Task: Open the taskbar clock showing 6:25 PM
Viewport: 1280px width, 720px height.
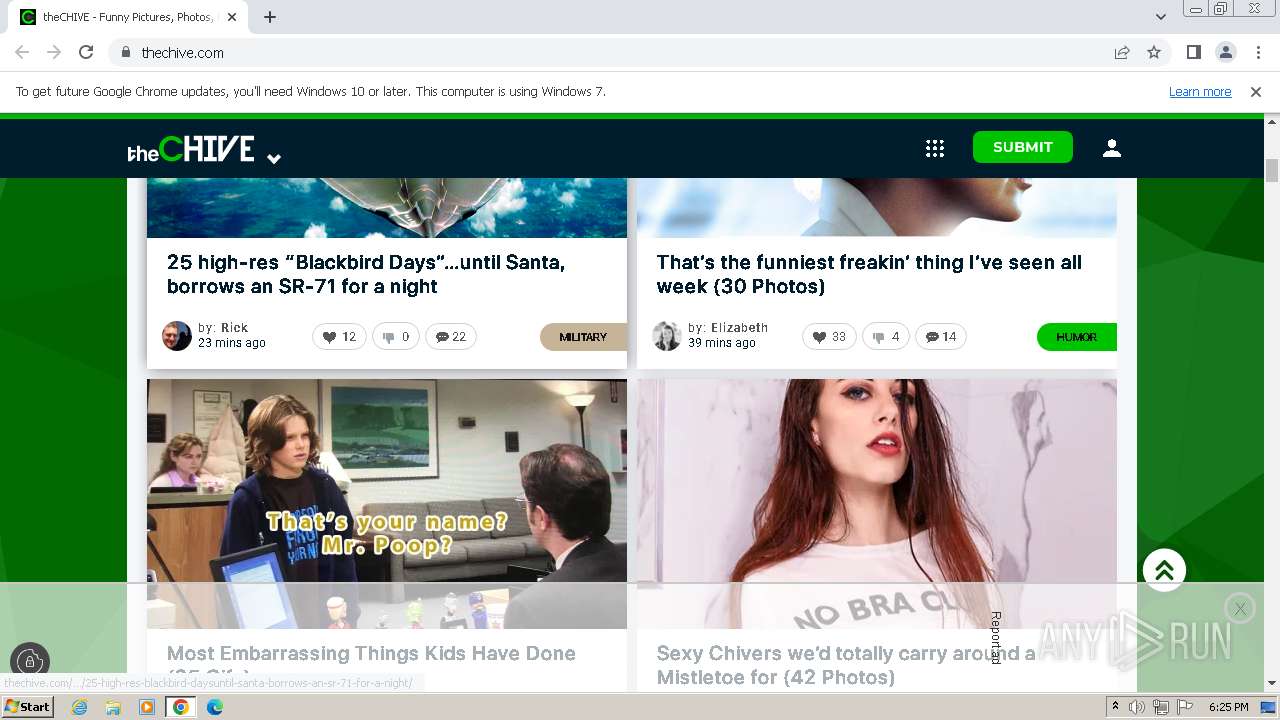Action: point(1228,707)
